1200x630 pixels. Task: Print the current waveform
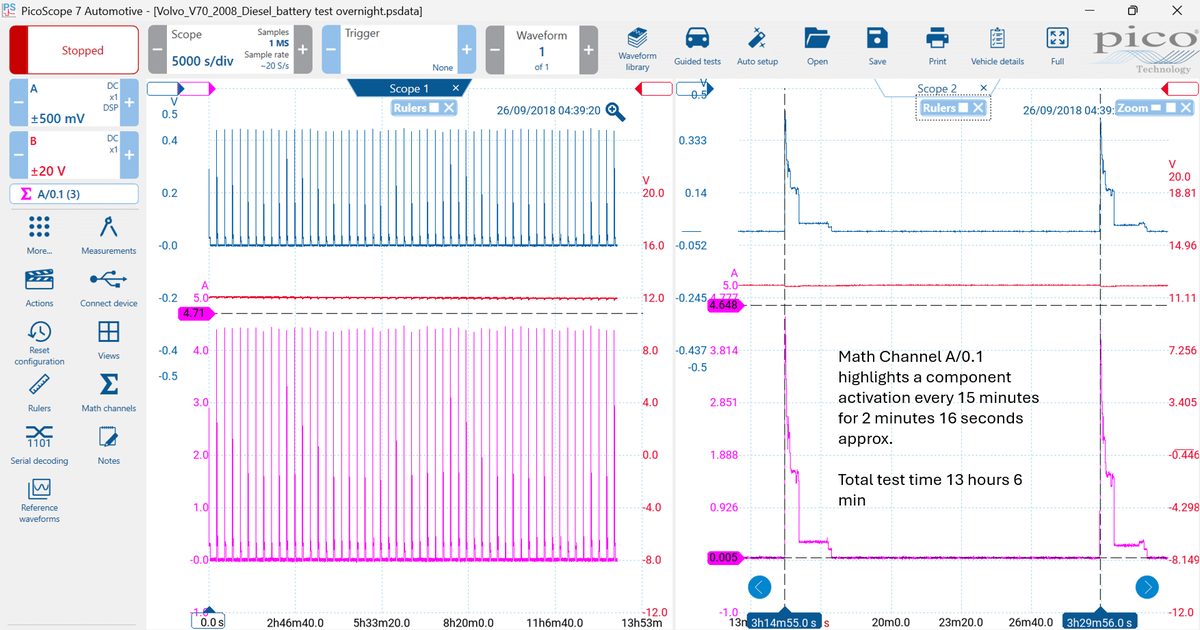click(x=937, y=48)
